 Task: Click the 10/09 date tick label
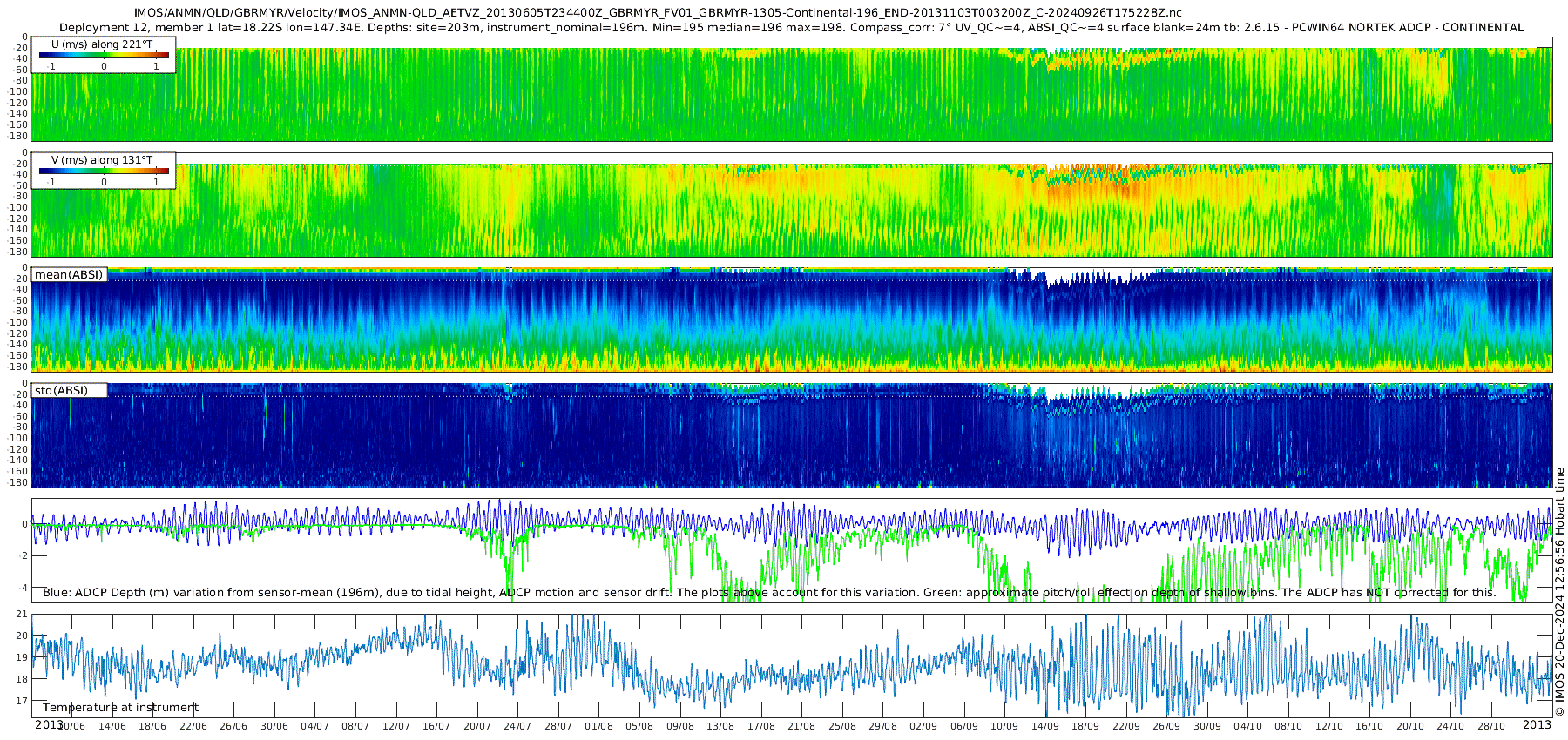[x=1004, y=726]
